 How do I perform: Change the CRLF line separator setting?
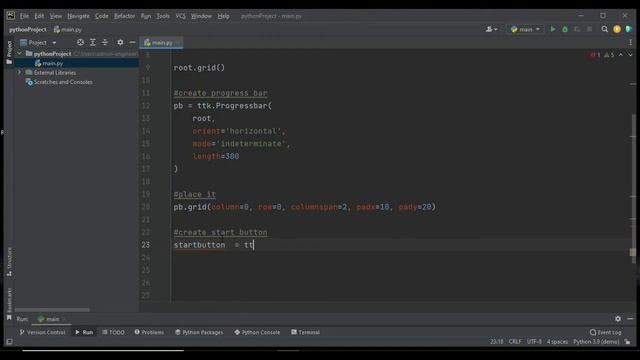[515, 342]
